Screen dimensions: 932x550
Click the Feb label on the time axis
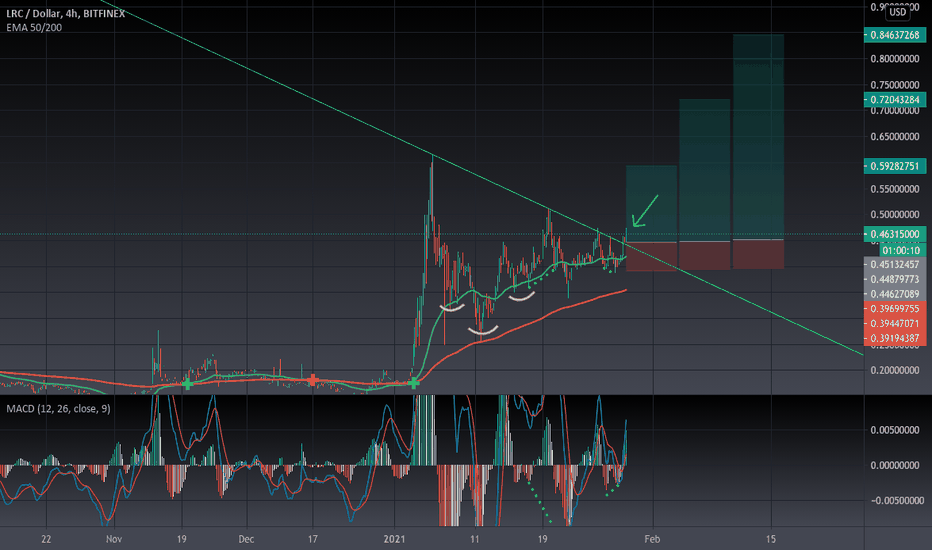[652, 539]
